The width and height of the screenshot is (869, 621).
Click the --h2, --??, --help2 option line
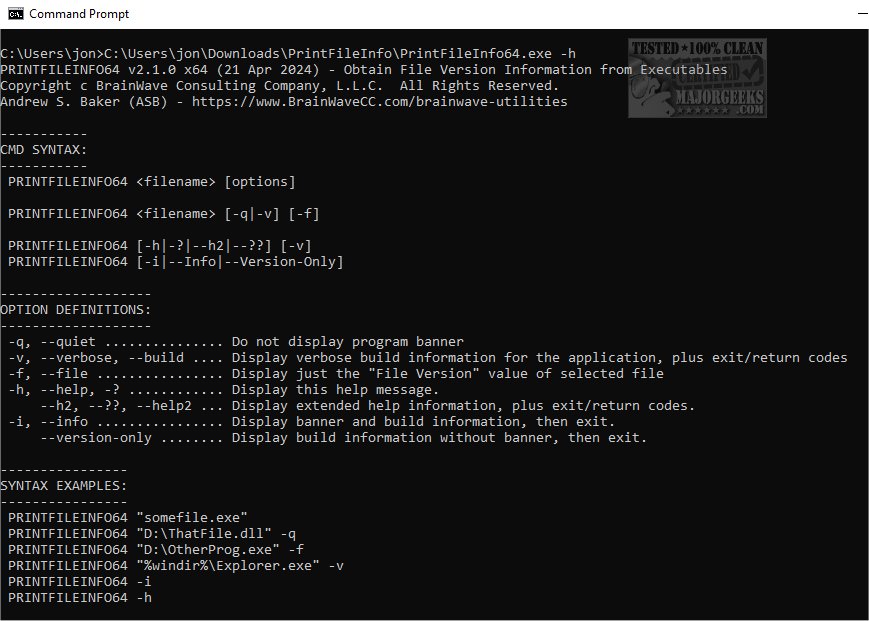click(367, 405)
